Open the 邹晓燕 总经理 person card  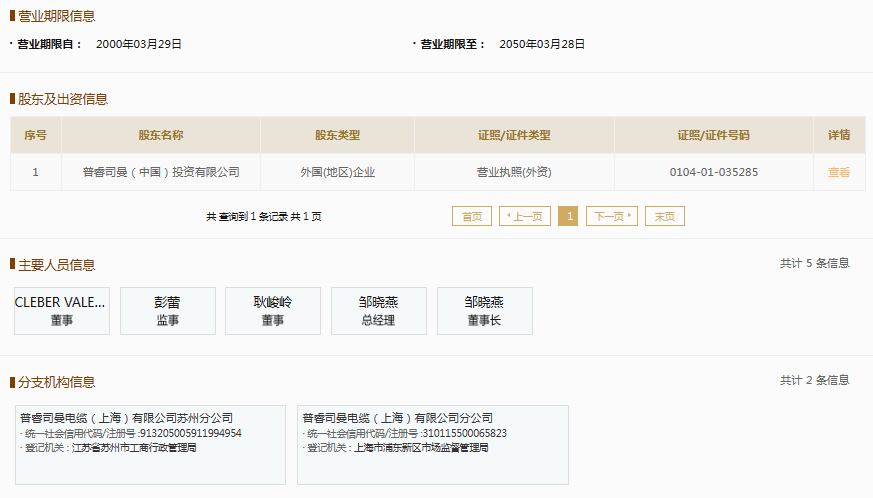coord(379,311)
